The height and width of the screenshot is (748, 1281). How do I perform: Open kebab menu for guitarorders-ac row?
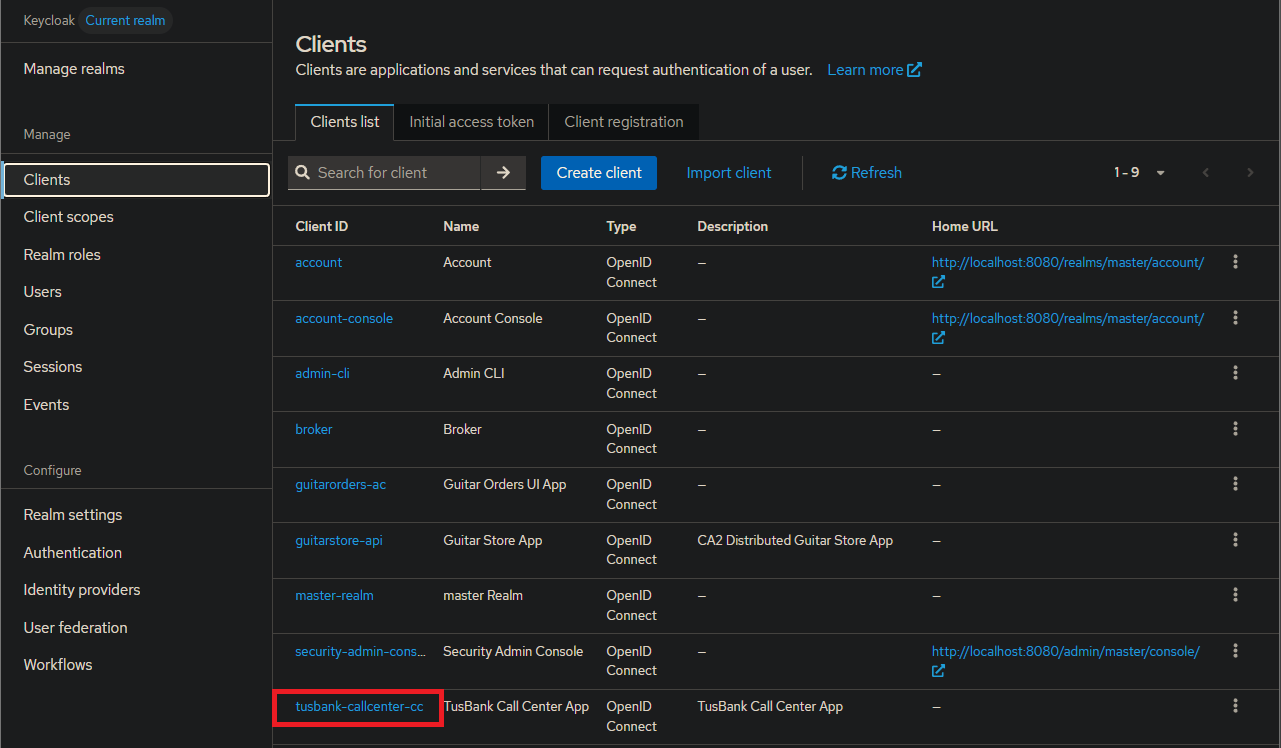(1236, 484)
